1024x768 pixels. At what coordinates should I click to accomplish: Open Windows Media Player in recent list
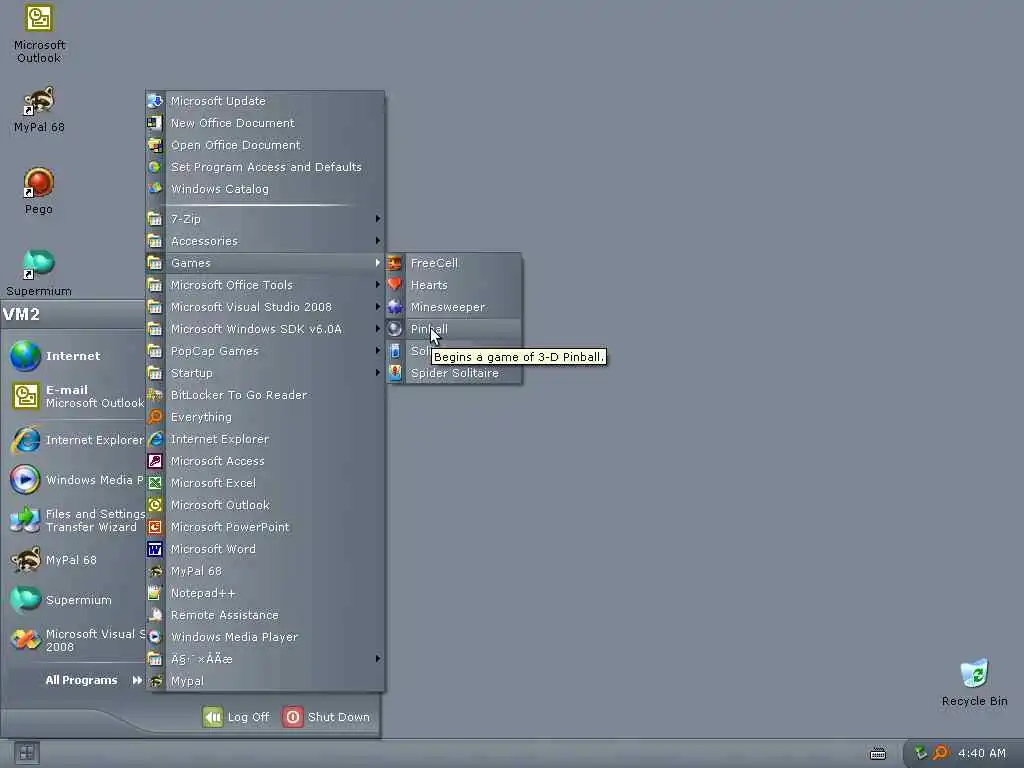77,480
